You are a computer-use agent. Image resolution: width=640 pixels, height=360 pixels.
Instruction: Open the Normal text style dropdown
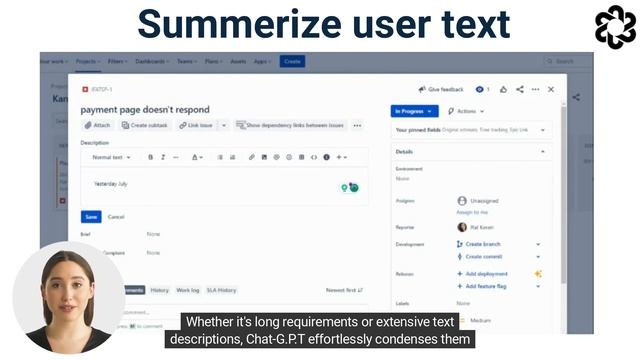coord(111,157)
